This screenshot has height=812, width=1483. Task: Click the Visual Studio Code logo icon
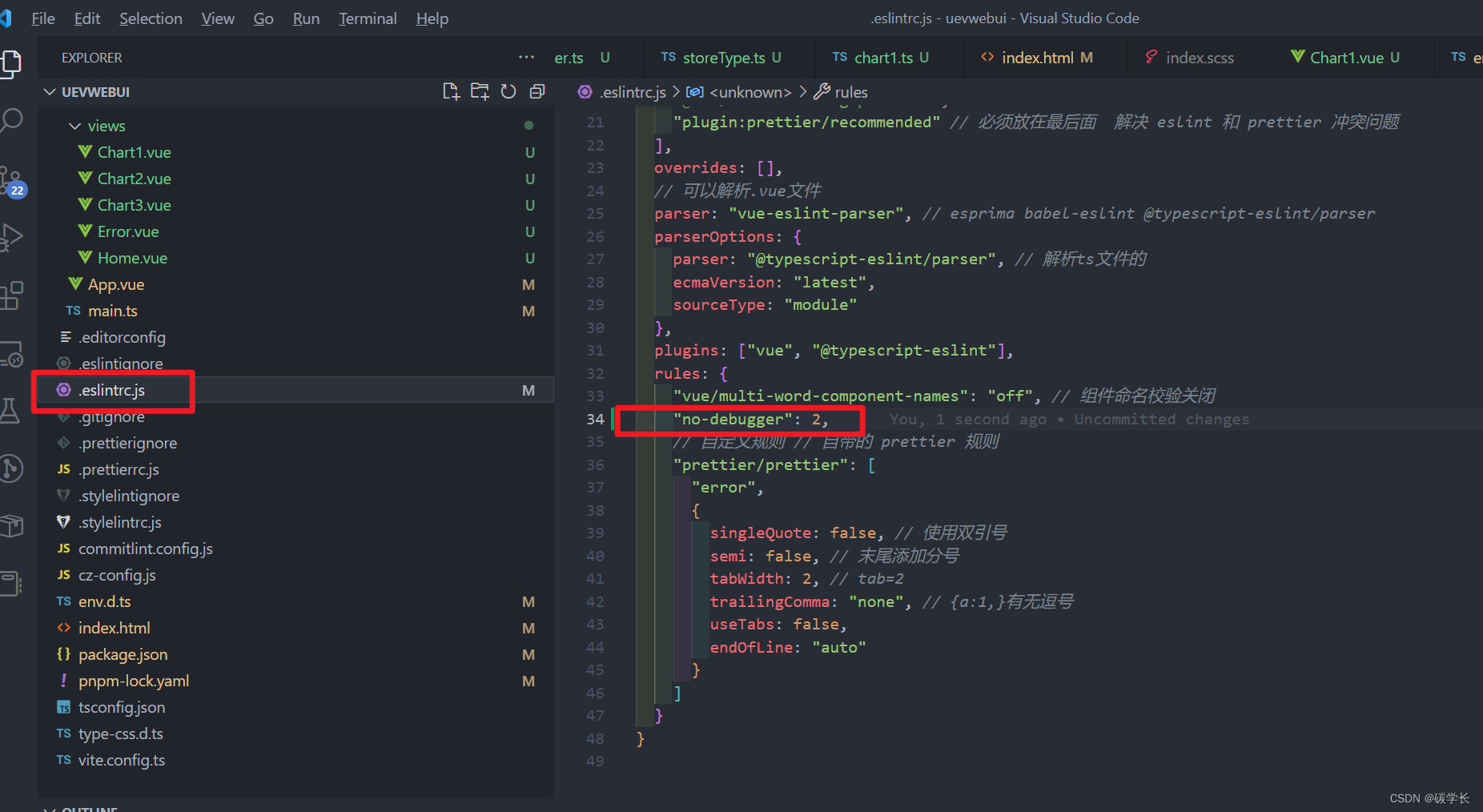tap(6, 18)
